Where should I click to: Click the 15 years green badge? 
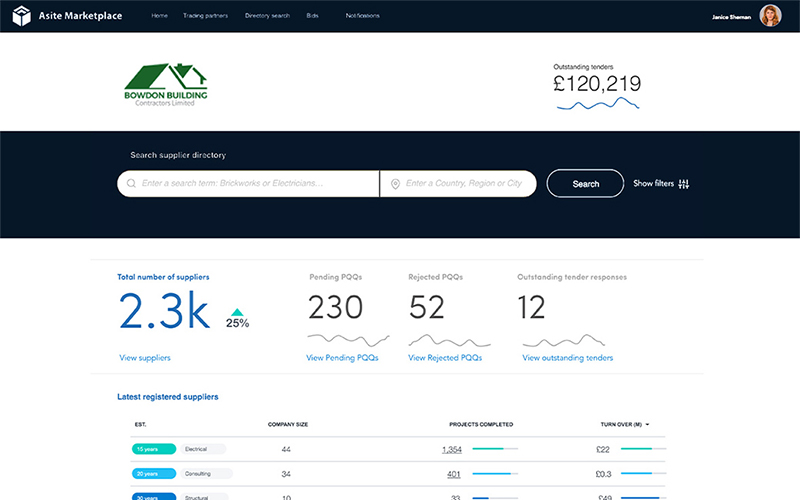pyautogui.click(x=154, y=449)
